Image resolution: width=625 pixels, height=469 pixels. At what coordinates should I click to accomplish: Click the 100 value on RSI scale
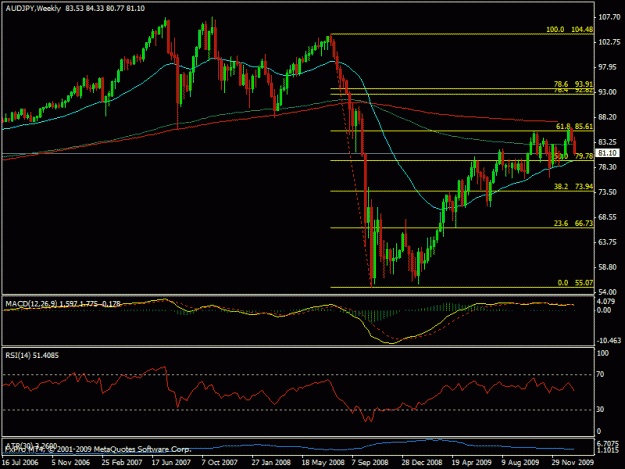(x=603, y=353)
